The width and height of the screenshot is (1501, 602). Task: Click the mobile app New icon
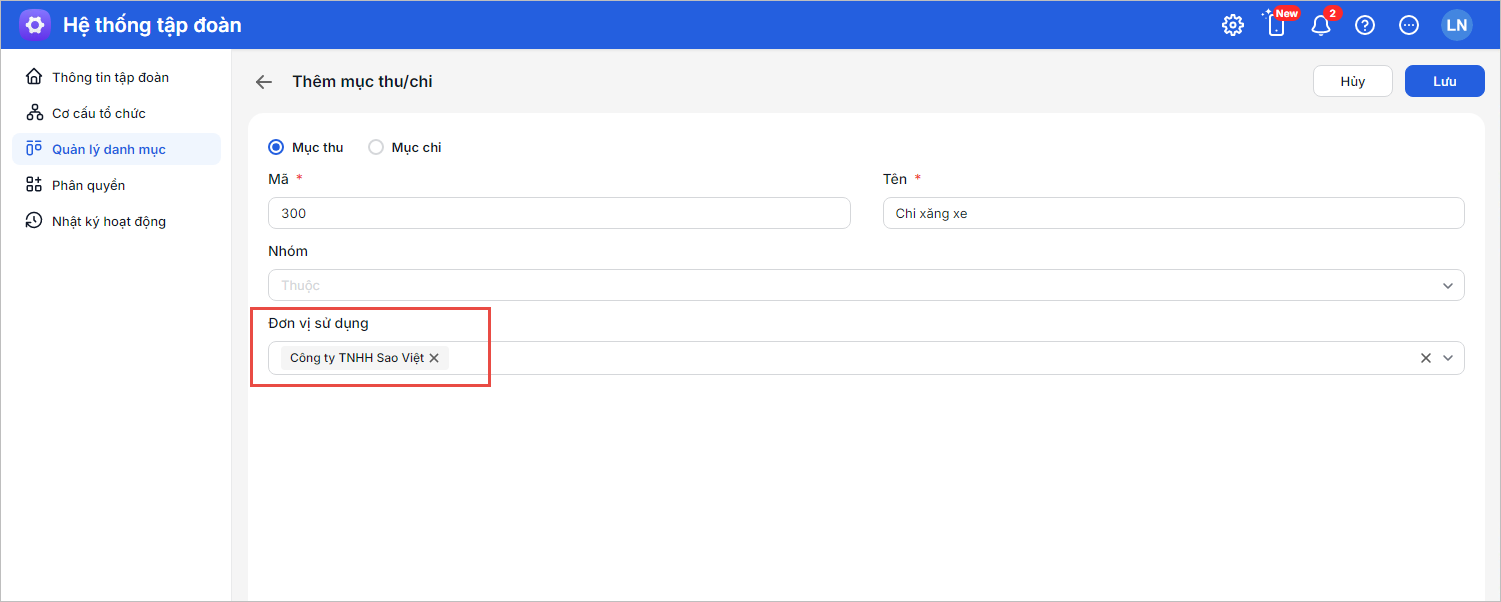tap(1277, 25)
